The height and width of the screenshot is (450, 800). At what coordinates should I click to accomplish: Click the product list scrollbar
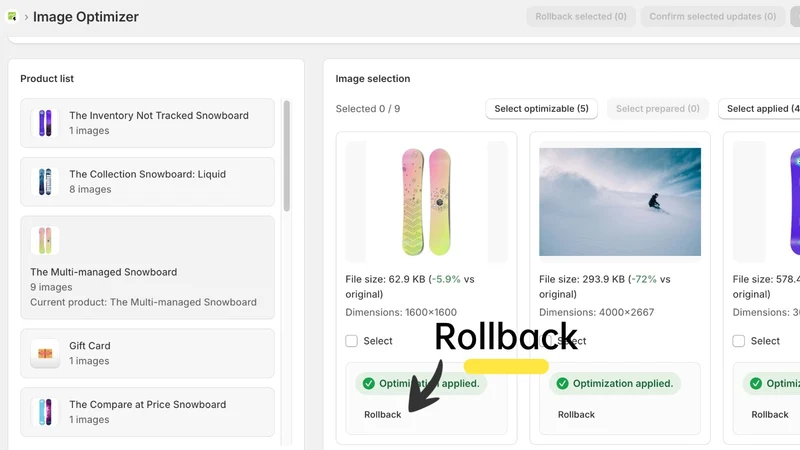click(287, 156)
